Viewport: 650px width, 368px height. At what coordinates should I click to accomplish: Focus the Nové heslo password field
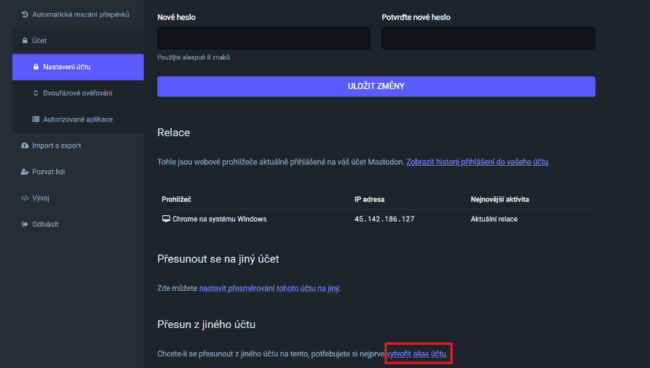[264, 38]
